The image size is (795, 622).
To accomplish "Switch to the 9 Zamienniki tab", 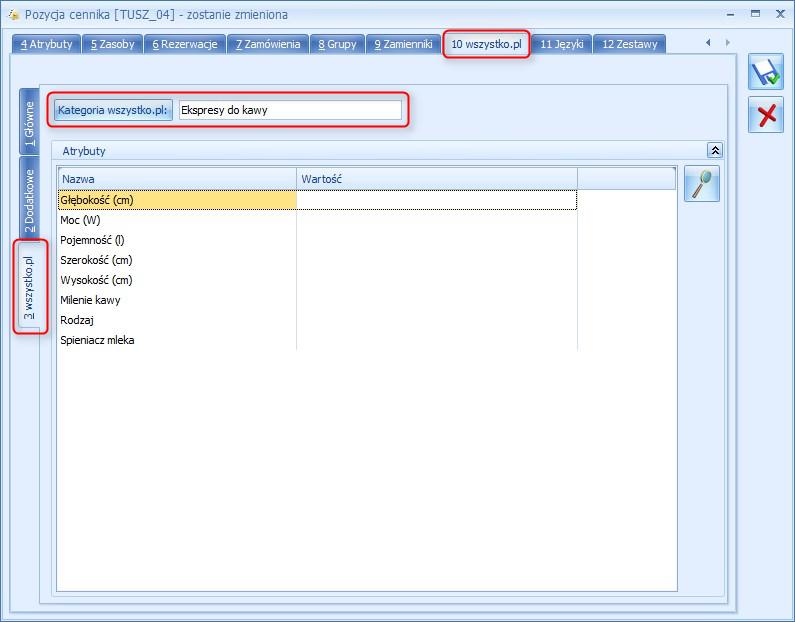I will point(403,44).
